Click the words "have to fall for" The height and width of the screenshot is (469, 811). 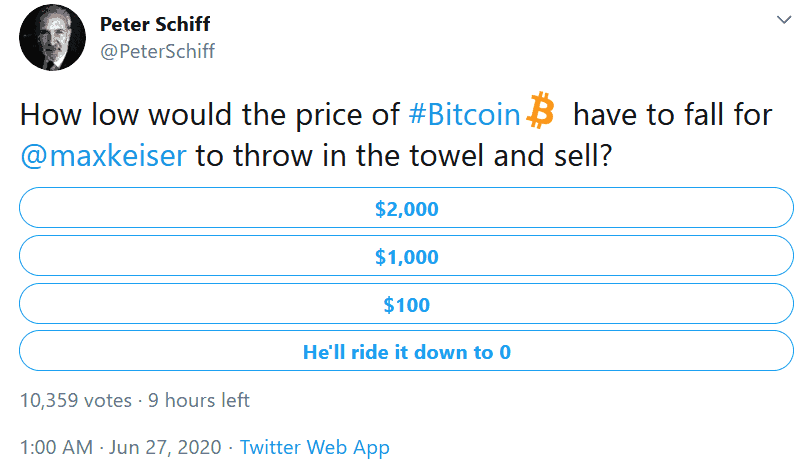[x=672, y=114]
